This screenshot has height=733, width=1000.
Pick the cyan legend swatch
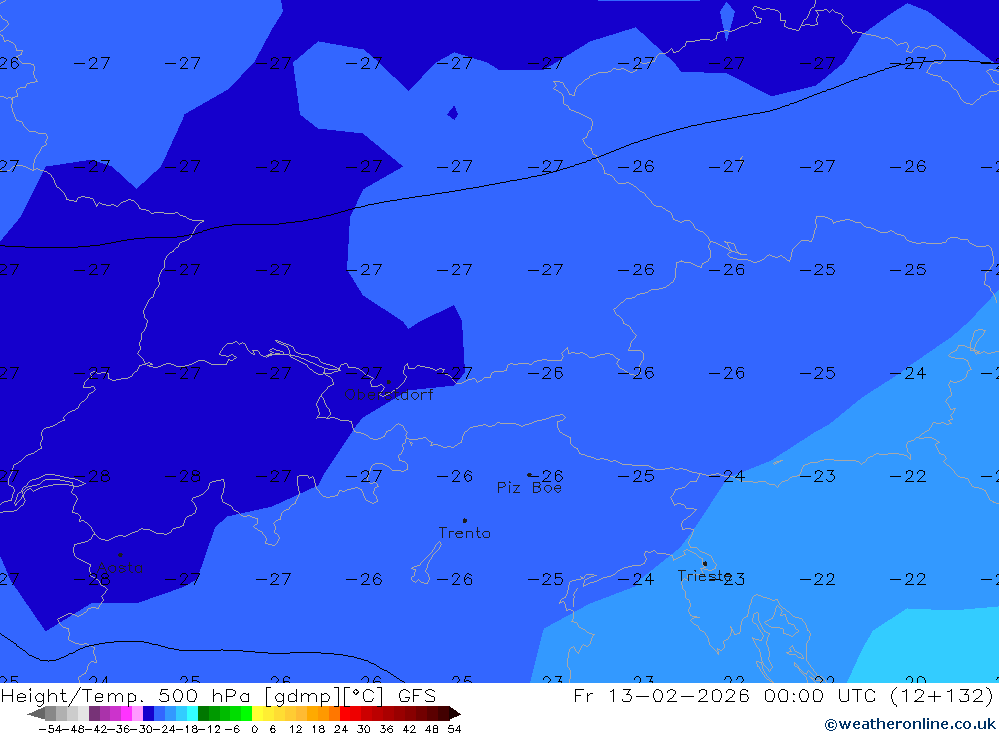(192, 714)
